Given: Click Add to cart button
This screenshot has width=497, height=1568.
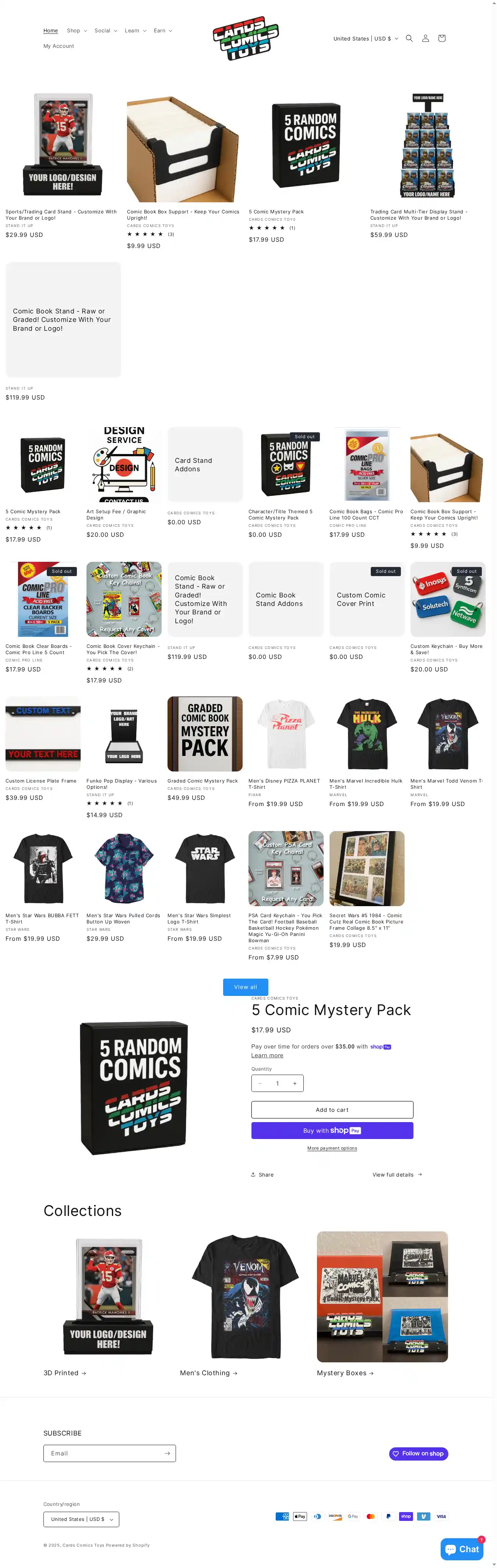Looking at the screenshot, I should pyautogui.click(x=332, y=1110).
